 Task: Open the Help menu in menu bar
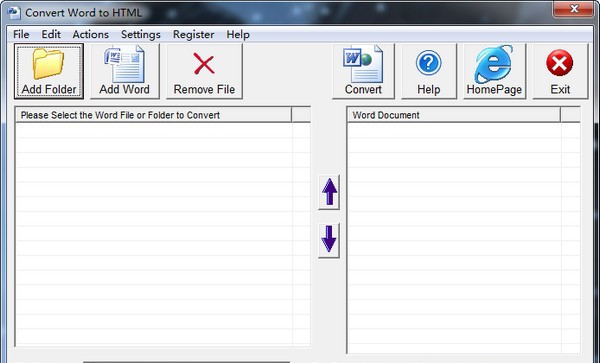pyautogui.click(x=238, y=34)
